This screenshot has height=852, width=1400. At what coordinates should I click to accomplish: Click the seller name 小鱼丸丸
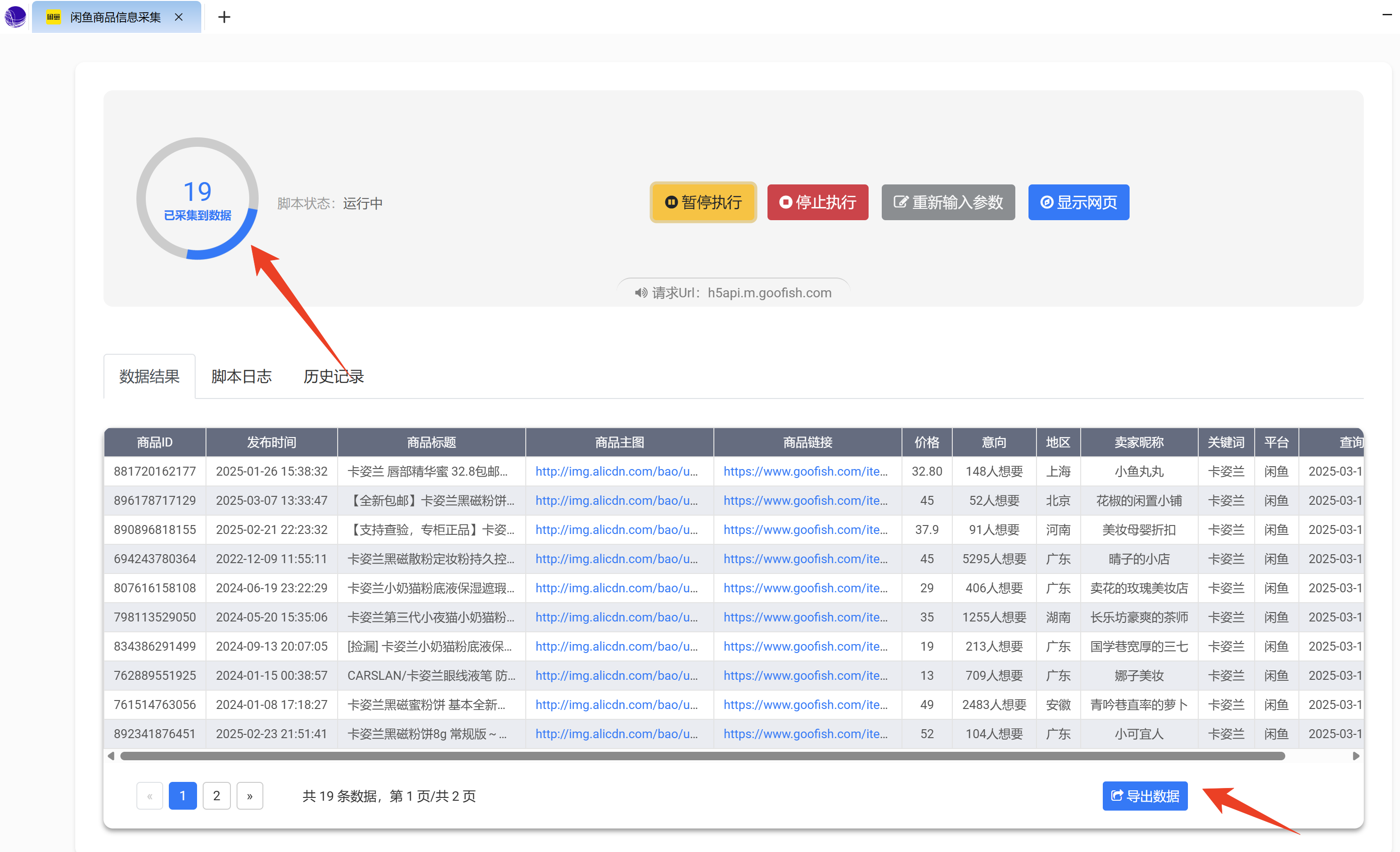coord(1139,471)
